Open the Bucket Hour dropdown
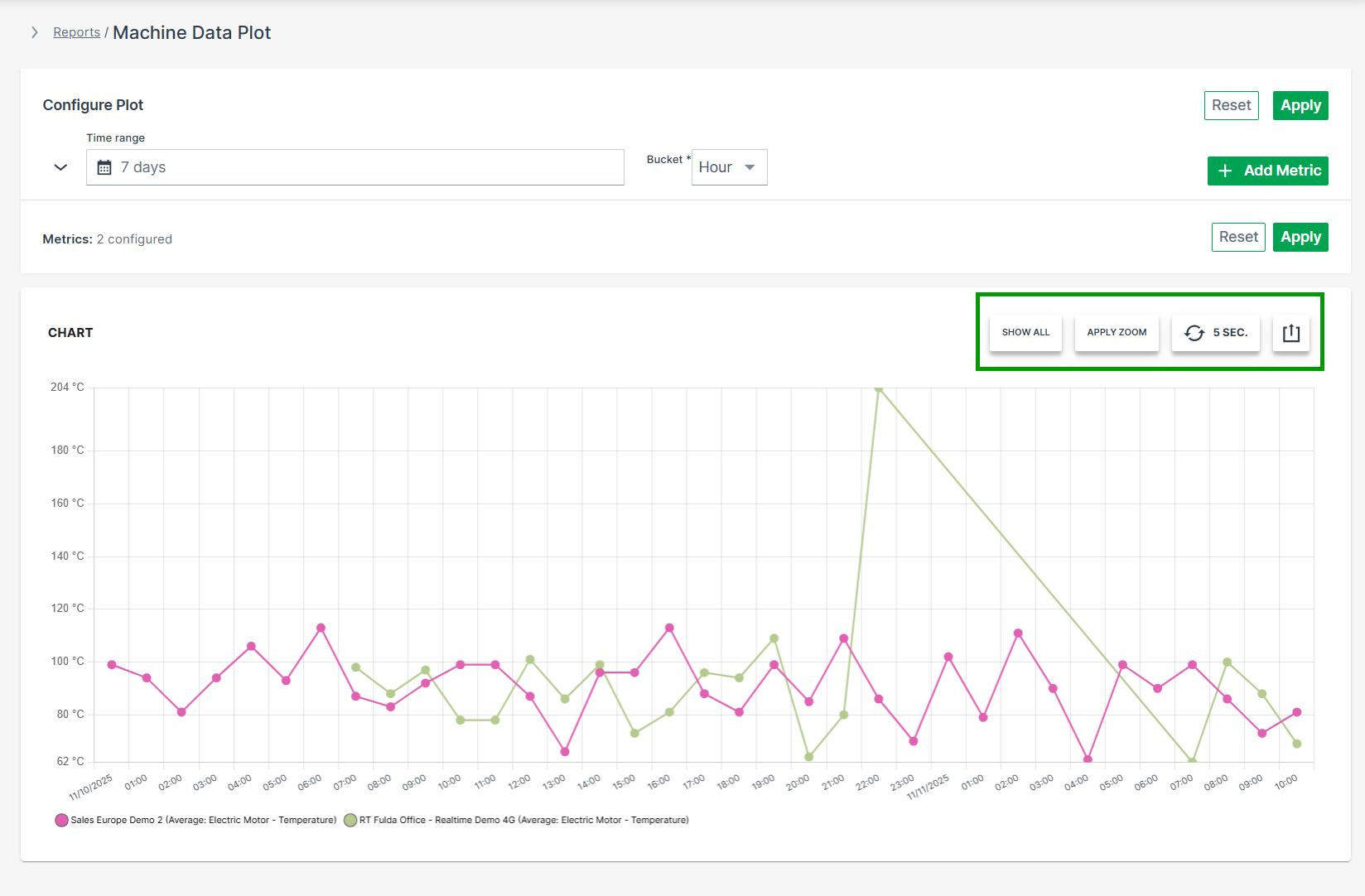Screen dimensions: 1365x896 point(729,167)
